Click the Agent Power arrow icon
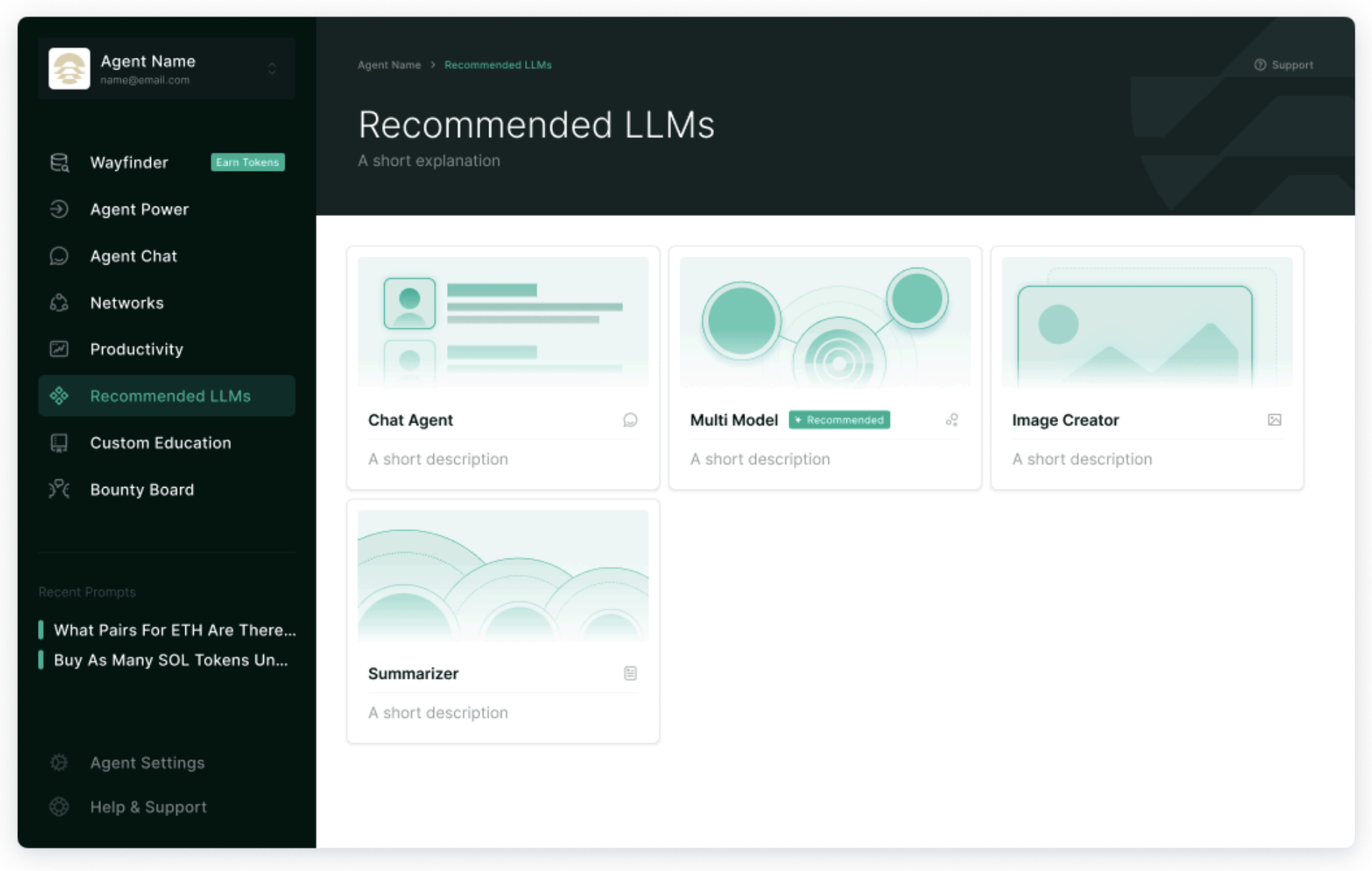Image resolution: width=1372 pixels, height=871 pixels. click(59, 209)
